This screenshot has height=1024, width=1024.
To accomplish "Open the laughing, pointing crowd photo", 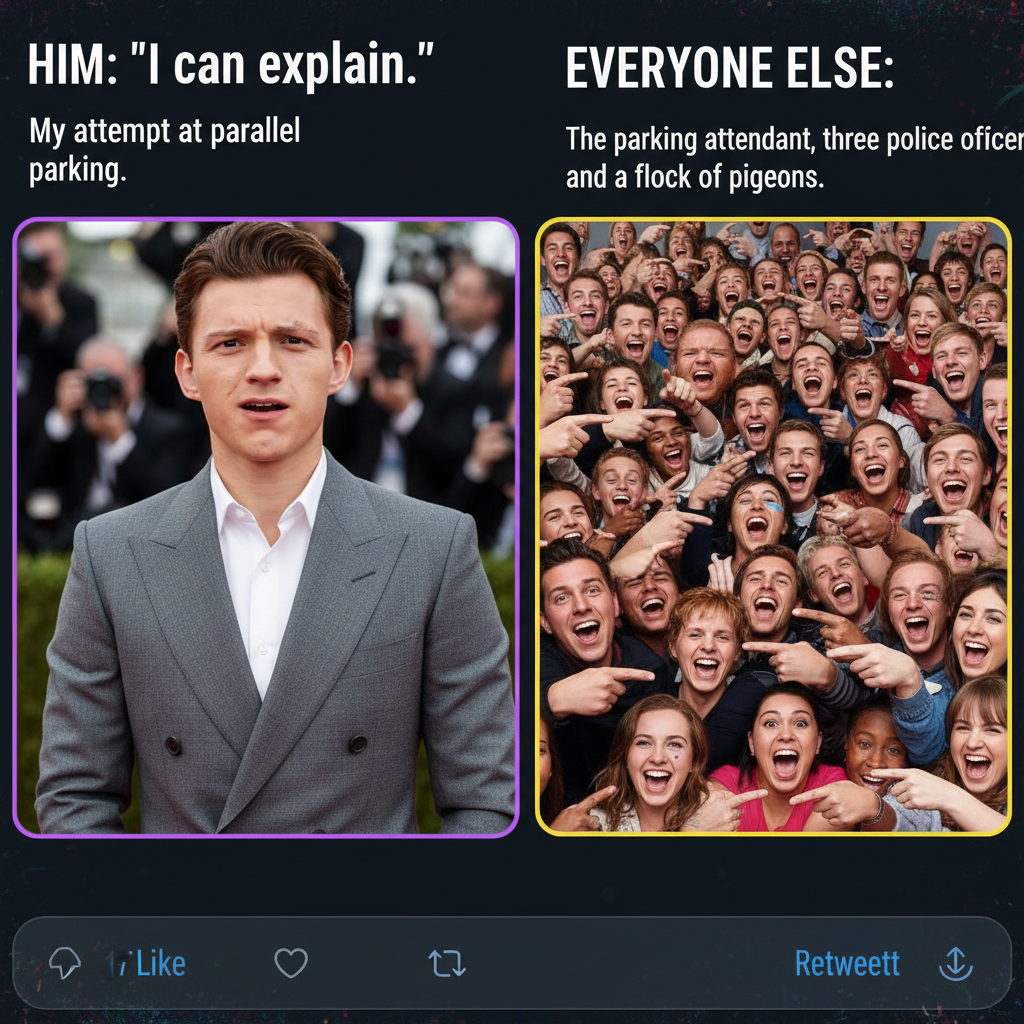I will pos(773,527).
